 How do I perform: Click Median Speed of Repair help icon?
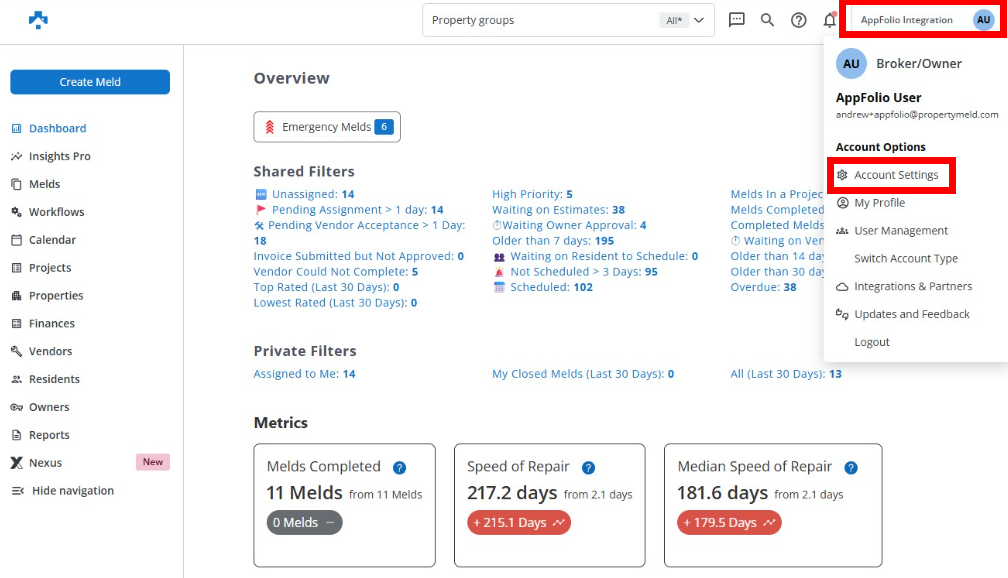coord(850,467)
